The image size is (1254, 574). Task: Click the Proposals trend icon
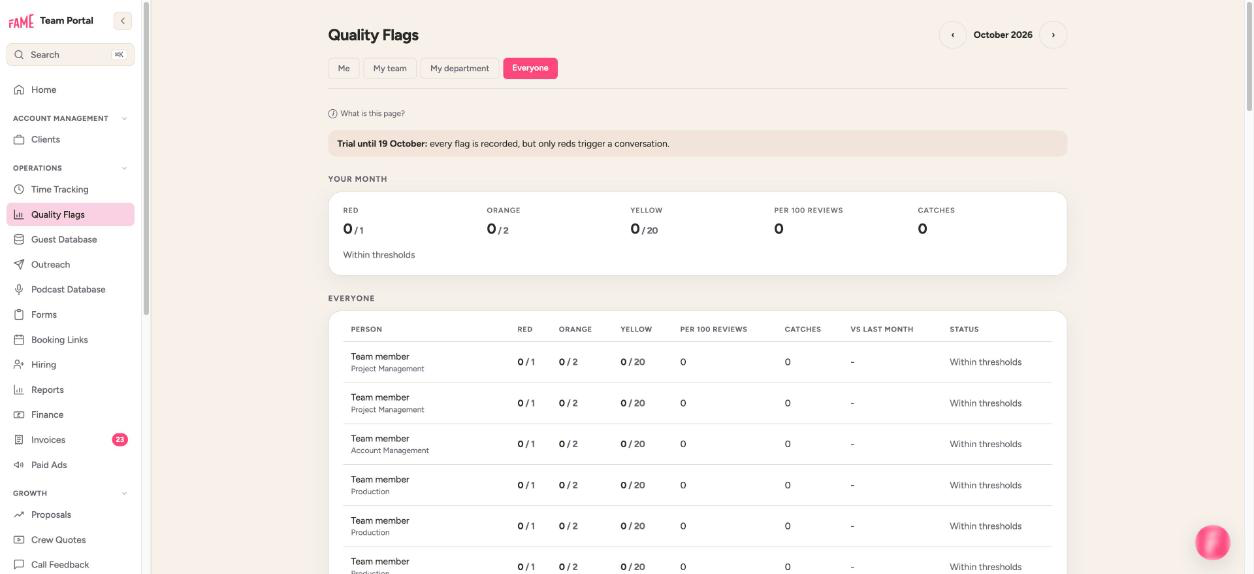pyautogui.click(x=19, y=515)
